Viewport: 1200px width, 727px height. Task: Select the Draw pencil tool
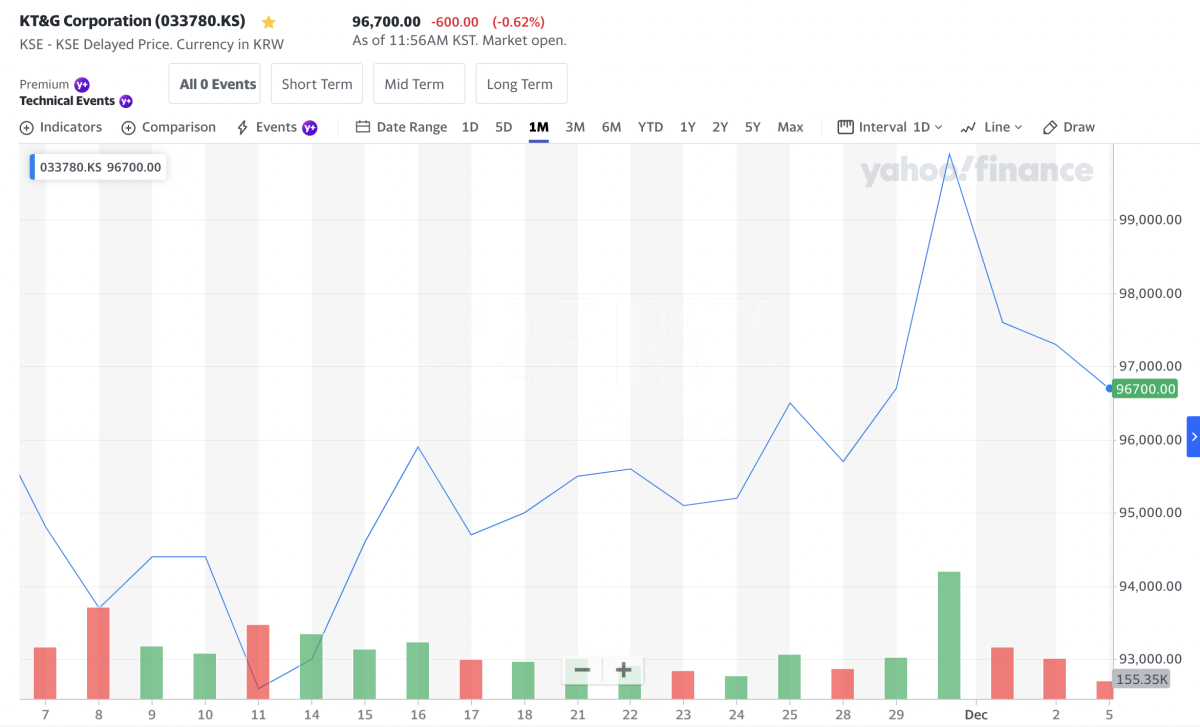pyautogui.click(x=1068, y=127)
